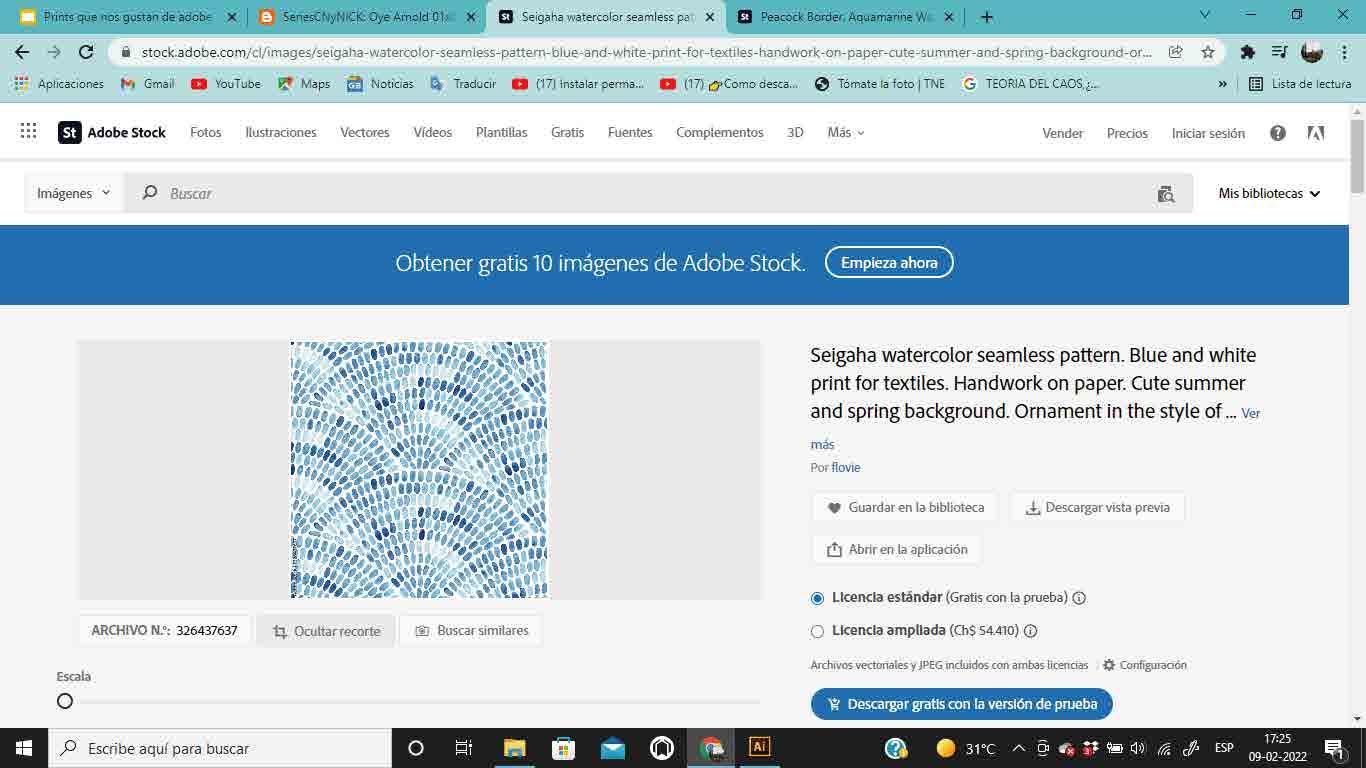This screenshot has height=768, width=1366.
Task: Open a new browser tab
Action: (987, 17)
